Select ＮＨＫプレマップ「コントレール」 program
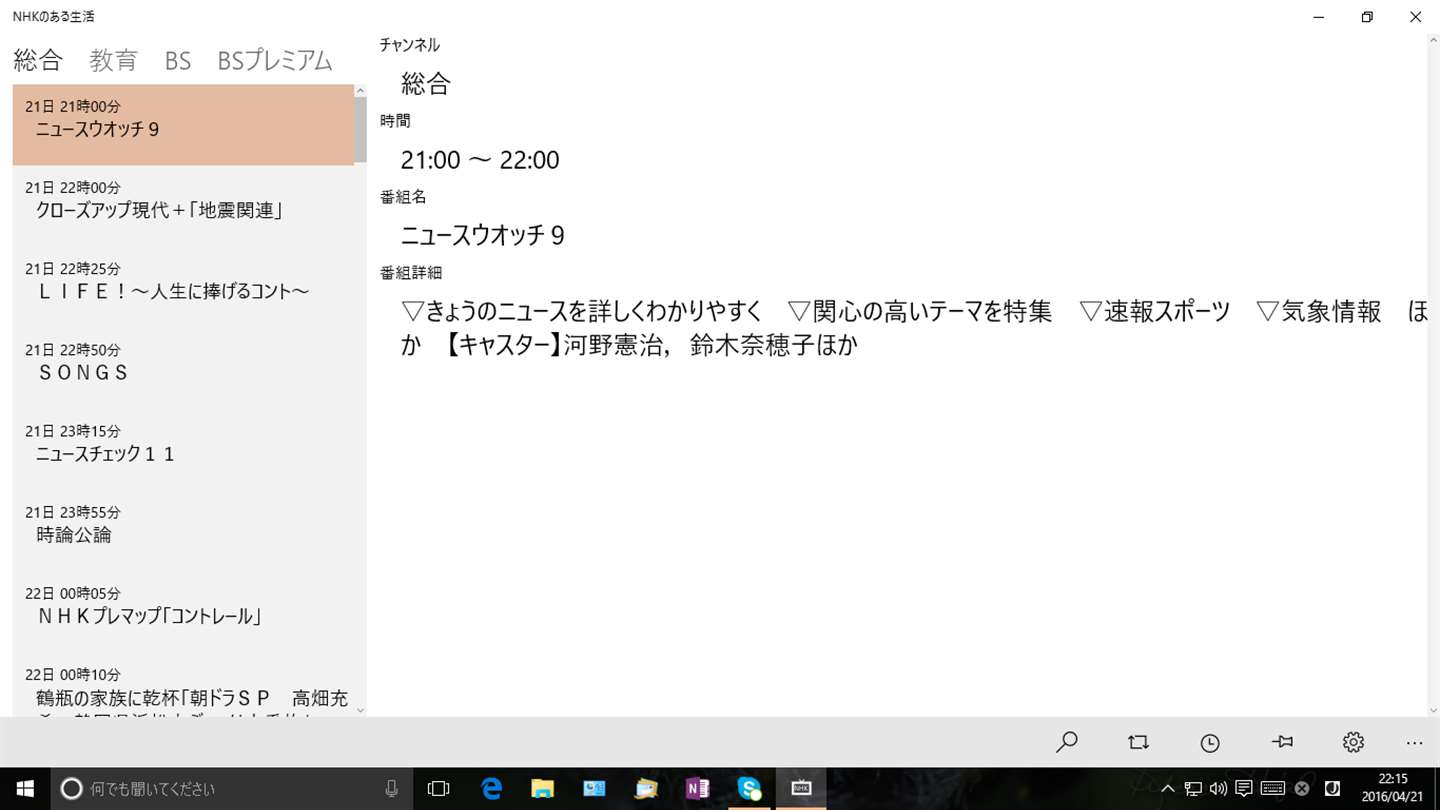 (183, 611)
